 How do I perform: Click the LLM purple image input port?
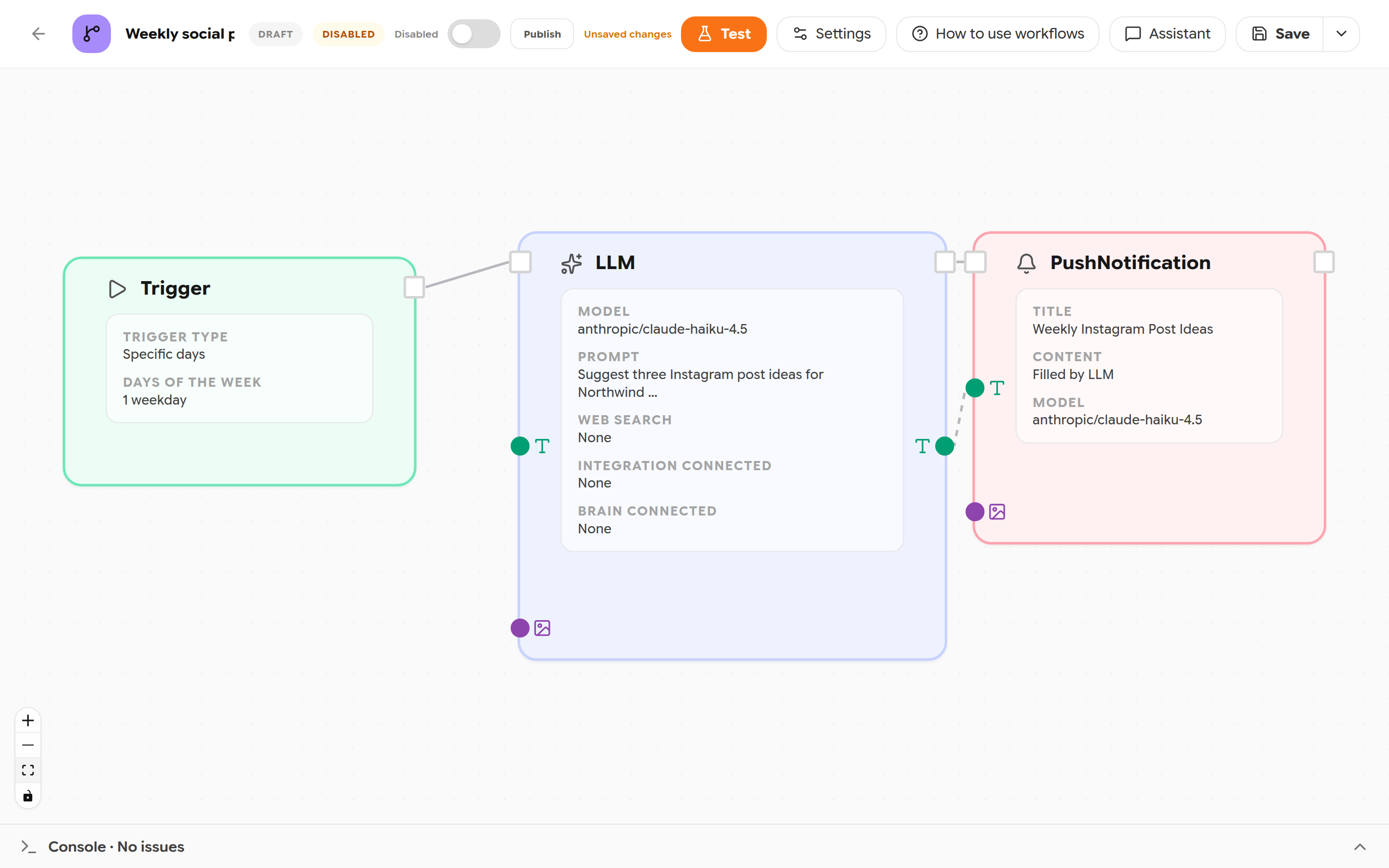520,628
